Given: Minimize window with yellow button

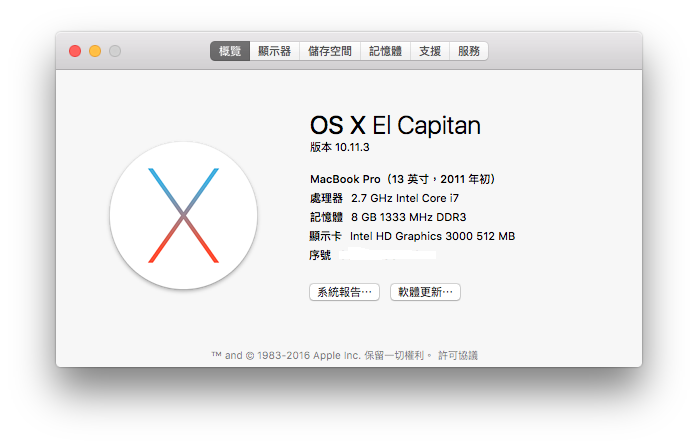Looking at the screenshot, I should 95,51.
